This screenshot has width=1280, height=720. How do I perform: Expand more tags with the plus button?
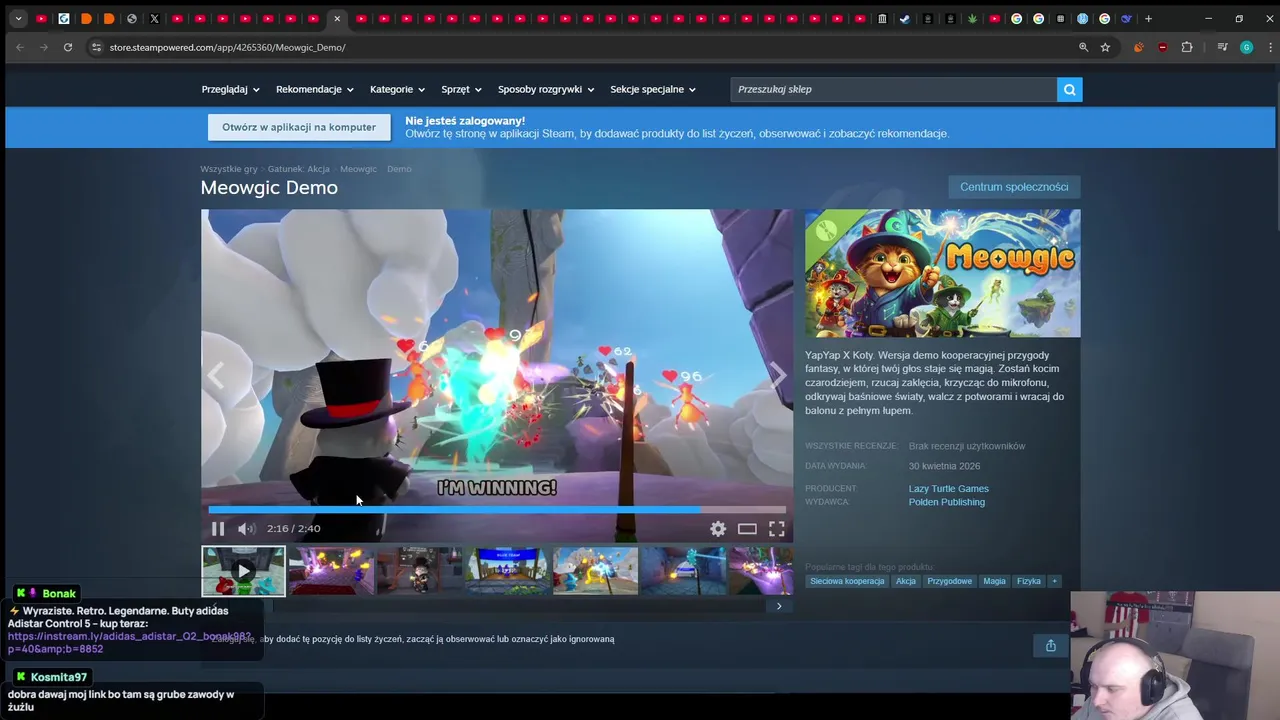(1053, 581)
